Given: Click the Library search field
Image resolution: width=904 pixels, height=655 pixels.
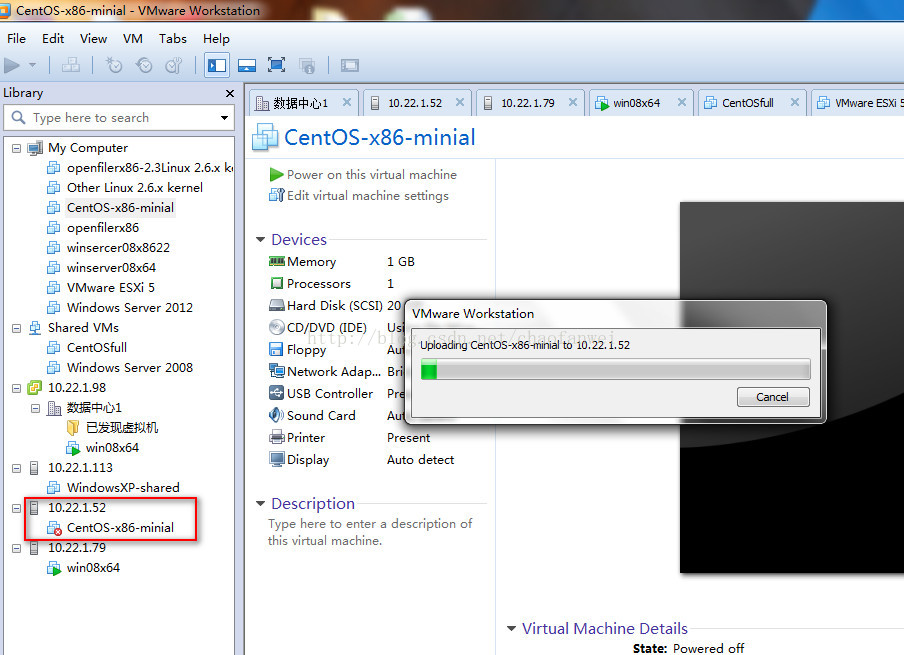Looking at the screenshot, I should 119,118.
